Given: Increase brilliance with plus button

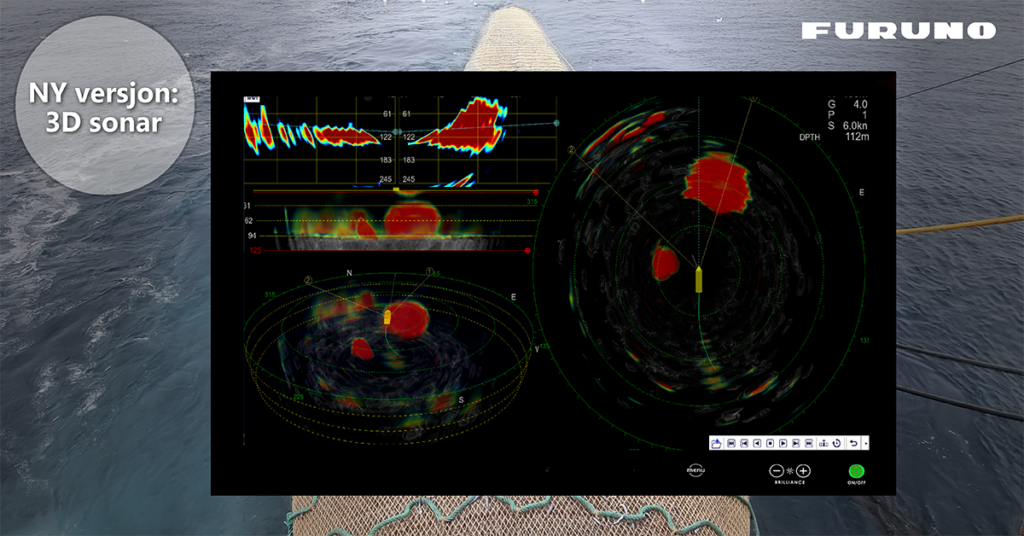Looking at the screenshot, I should [x=803, y=470].
